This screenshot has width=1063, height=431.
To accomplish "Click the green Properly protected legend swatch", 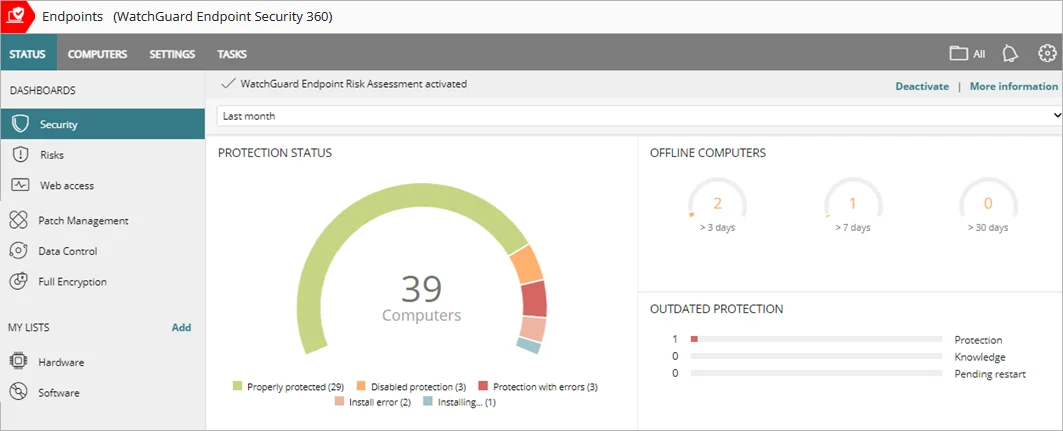I will click(237, 386).
